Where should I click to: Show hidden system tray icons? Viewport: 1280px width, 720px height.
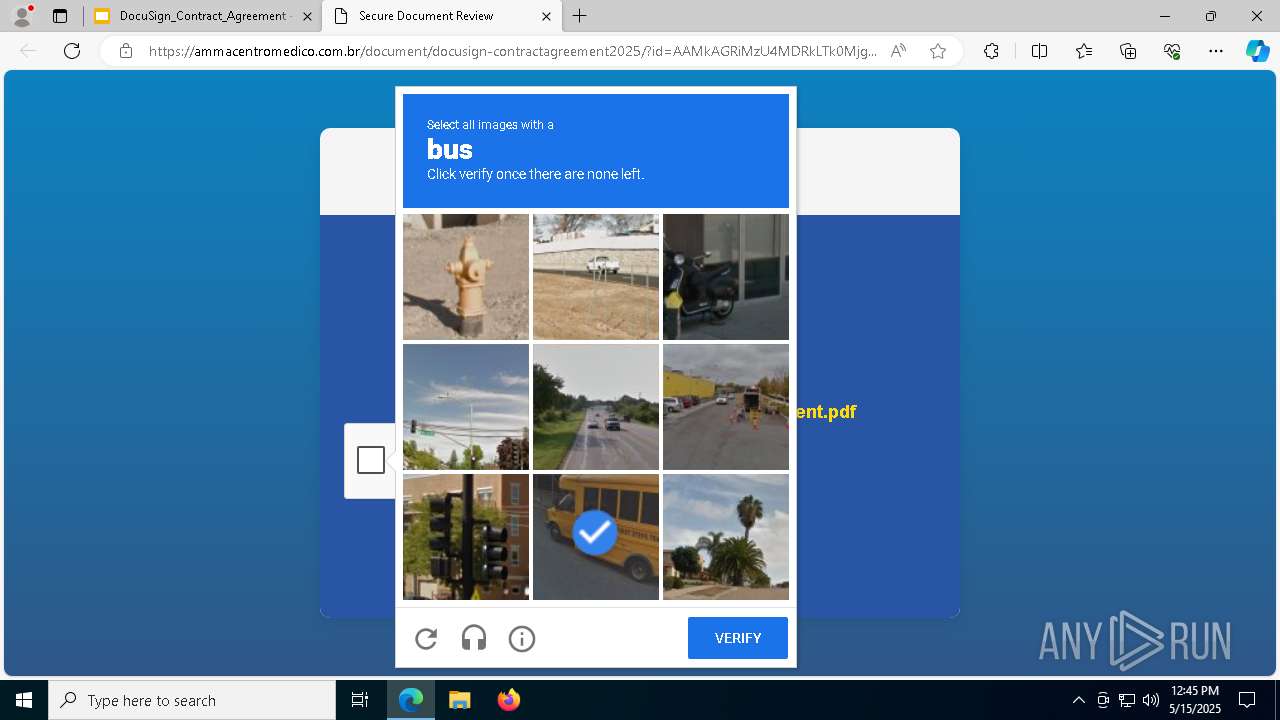(x=1078, y=700)
